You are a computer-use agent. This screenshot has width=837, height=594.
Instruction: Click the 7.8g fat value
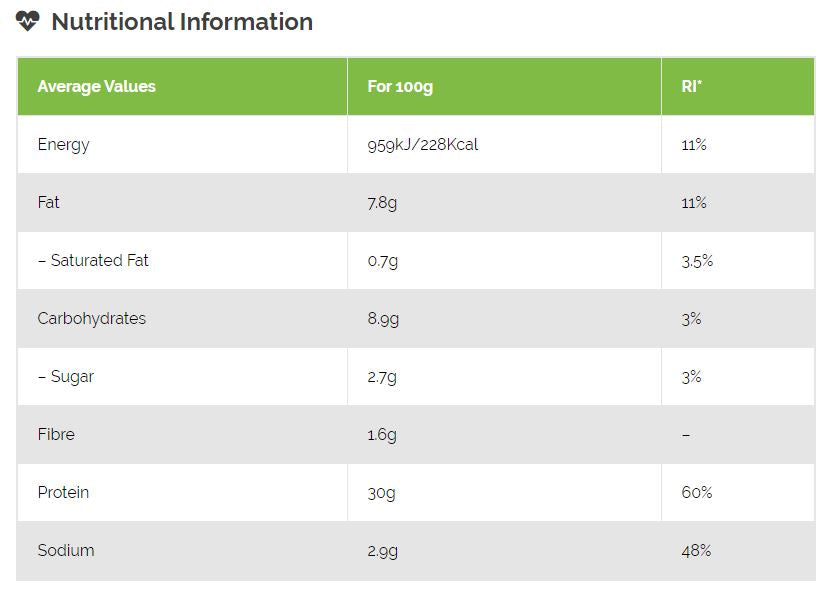pyautogui.click(x=382, y=203)
